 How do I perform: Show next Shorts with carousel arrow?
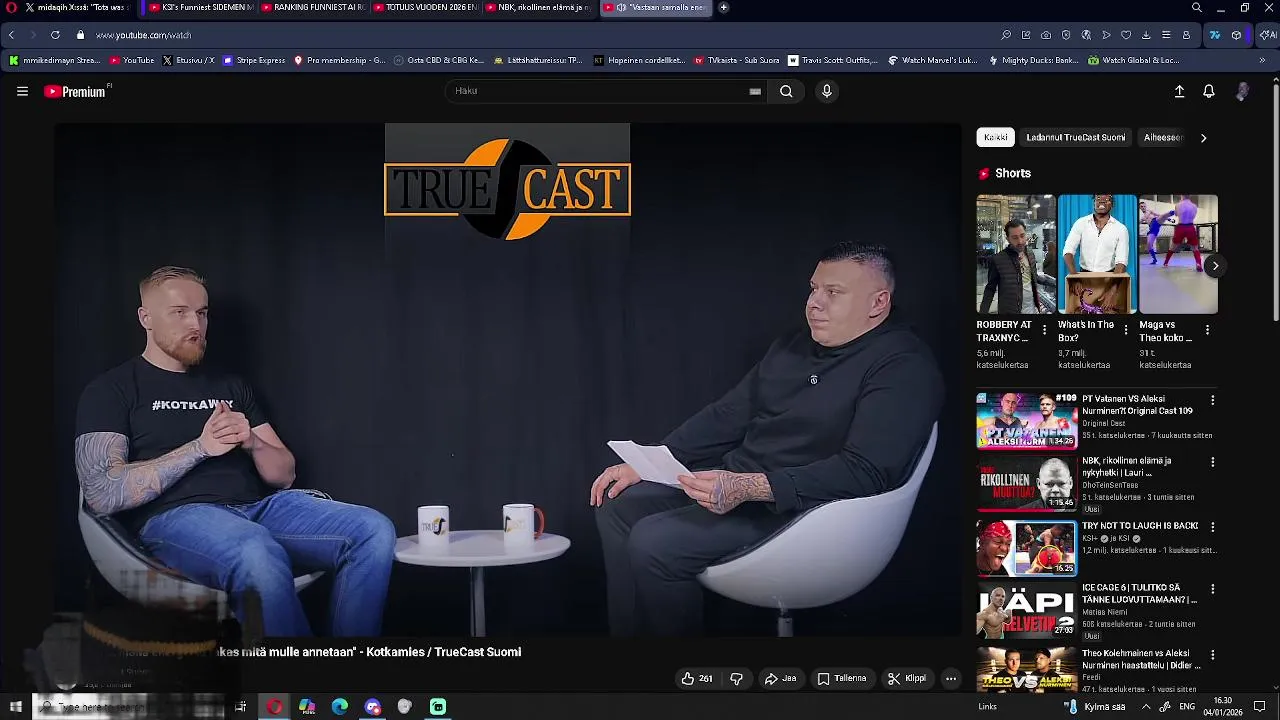[x=1215, y=266]
